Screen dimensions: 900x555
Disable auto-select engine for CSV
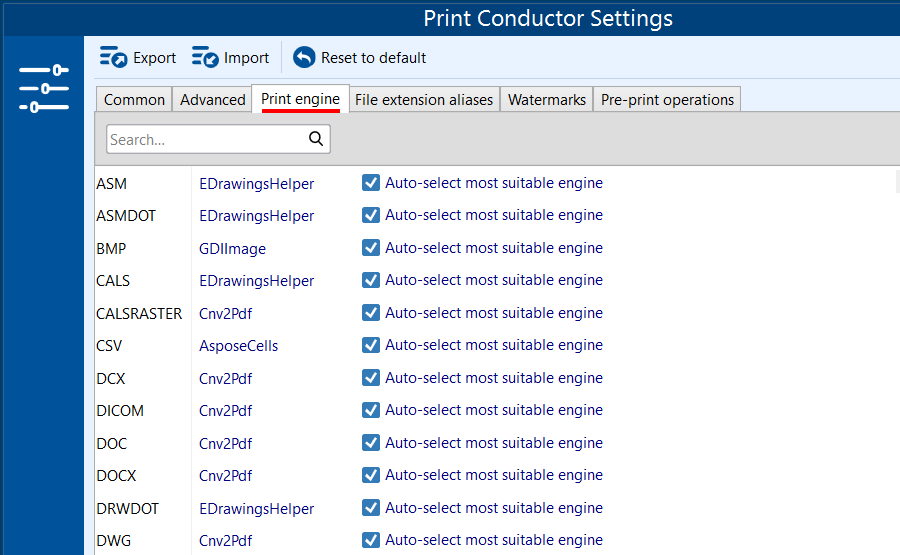pos(371,345)
